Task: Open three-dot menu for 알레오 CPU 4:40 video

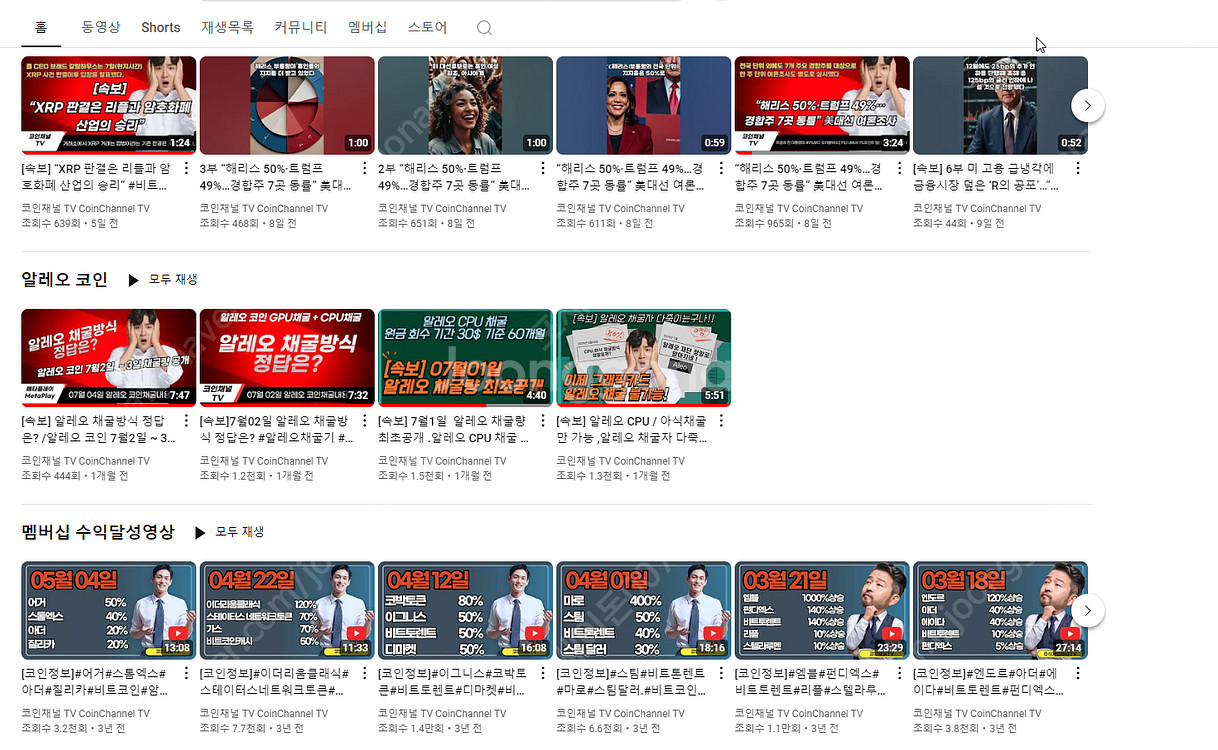Action: coord(543,421)
